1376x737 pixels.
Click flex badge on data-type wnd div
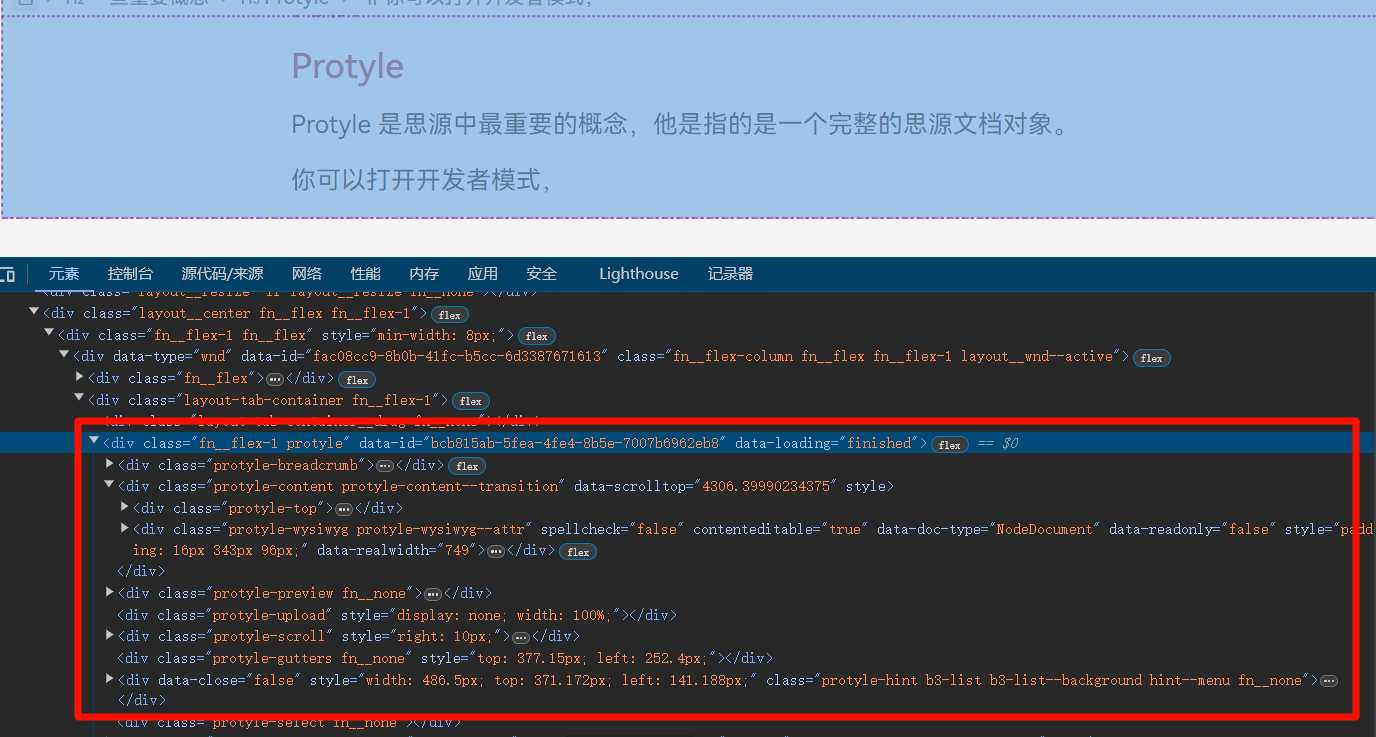[1151, 358]
